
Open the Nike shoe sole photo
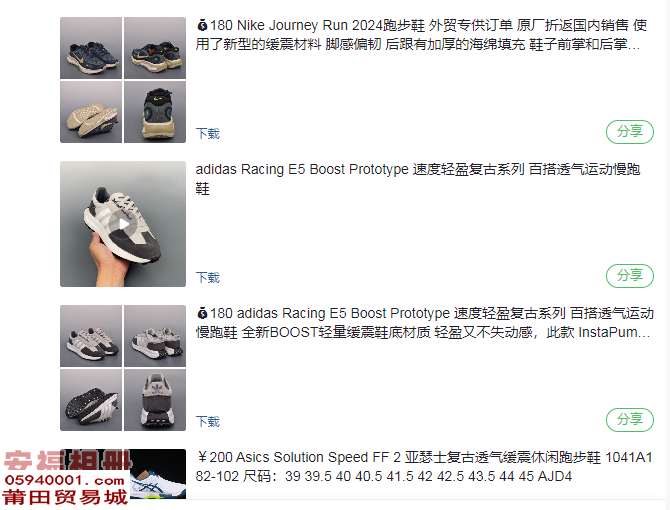[x=91, y=112]
